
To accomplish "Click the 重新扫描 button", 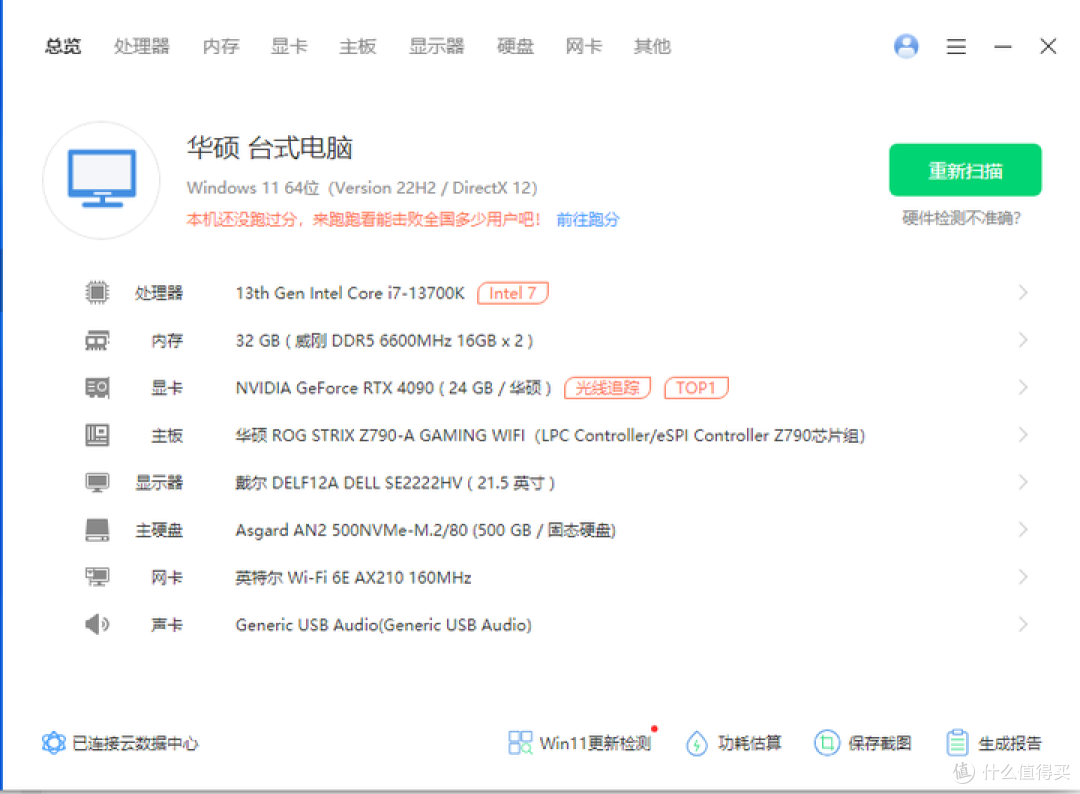I will point(965,170).
